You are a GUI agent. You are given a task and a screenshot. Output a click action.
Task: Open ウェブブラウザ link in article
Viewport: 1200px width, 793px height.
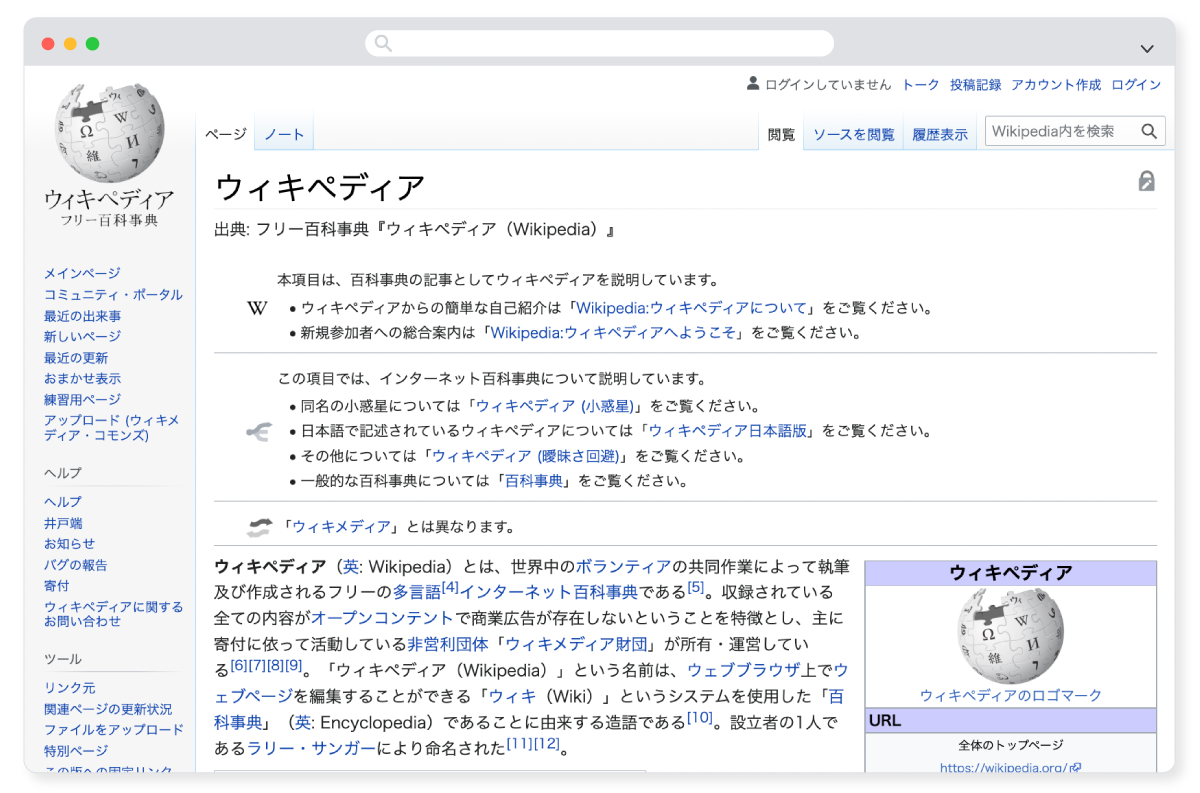[x=743, y=669]
